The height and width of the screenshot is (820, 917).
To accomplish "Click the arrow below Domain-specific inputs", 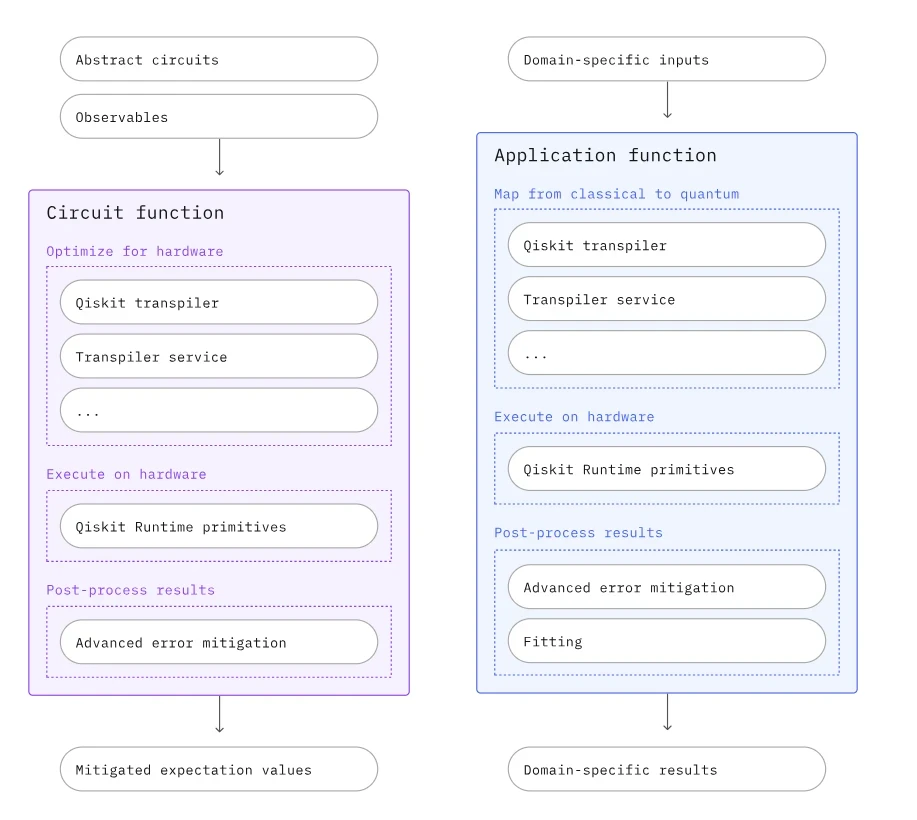I will click(667, 101).
